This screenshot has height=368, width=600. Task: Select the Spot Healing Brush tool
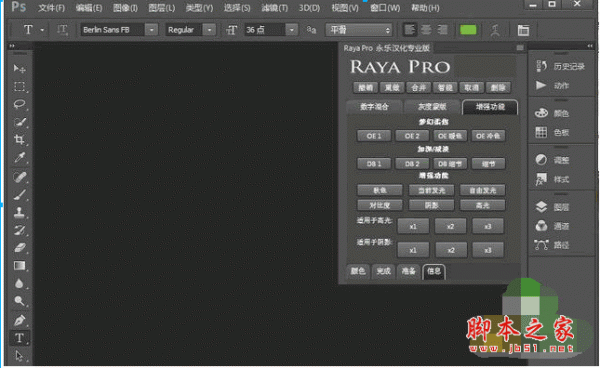tap(19, 177)
